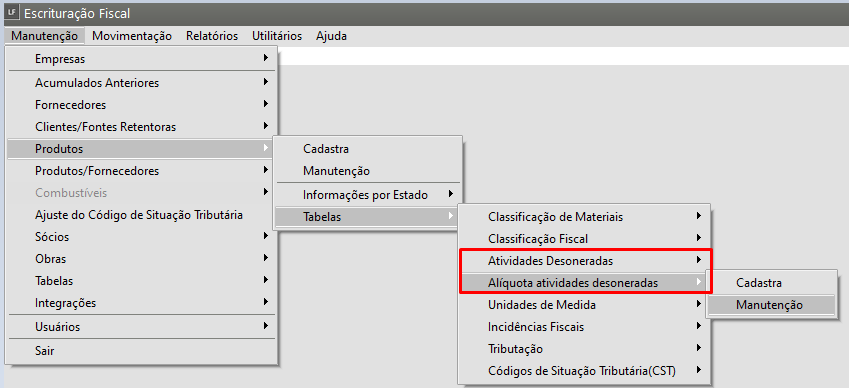This screenshot has width=849, height=388.
Task: Expand the Empresas submenu
Action: click(142, 58)
